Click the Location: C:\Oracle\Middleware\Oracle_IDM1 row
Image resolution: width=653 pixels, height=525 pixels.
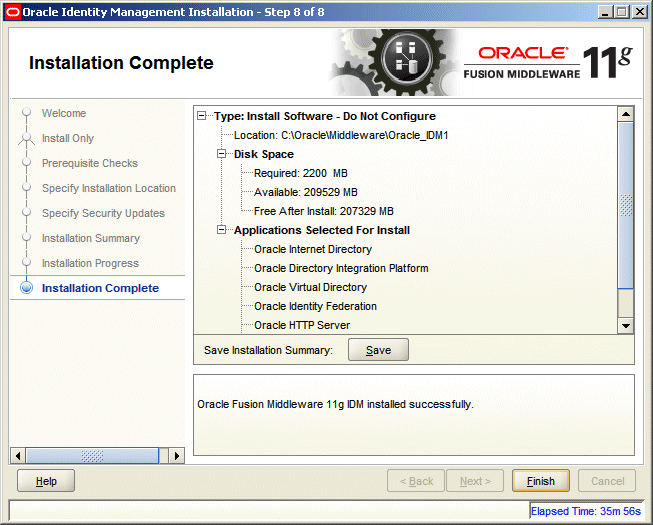tap(341, 135)
